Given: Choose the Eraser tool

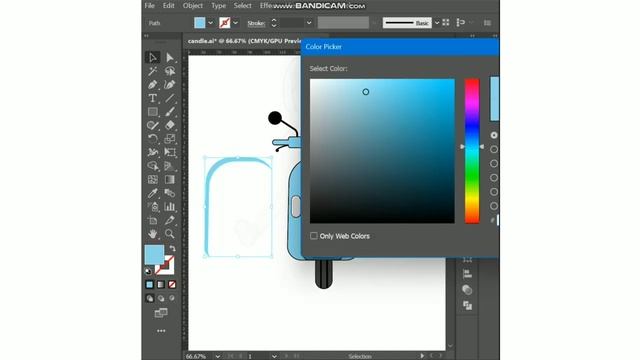Looking at the screenshot, I should [170, 125].
